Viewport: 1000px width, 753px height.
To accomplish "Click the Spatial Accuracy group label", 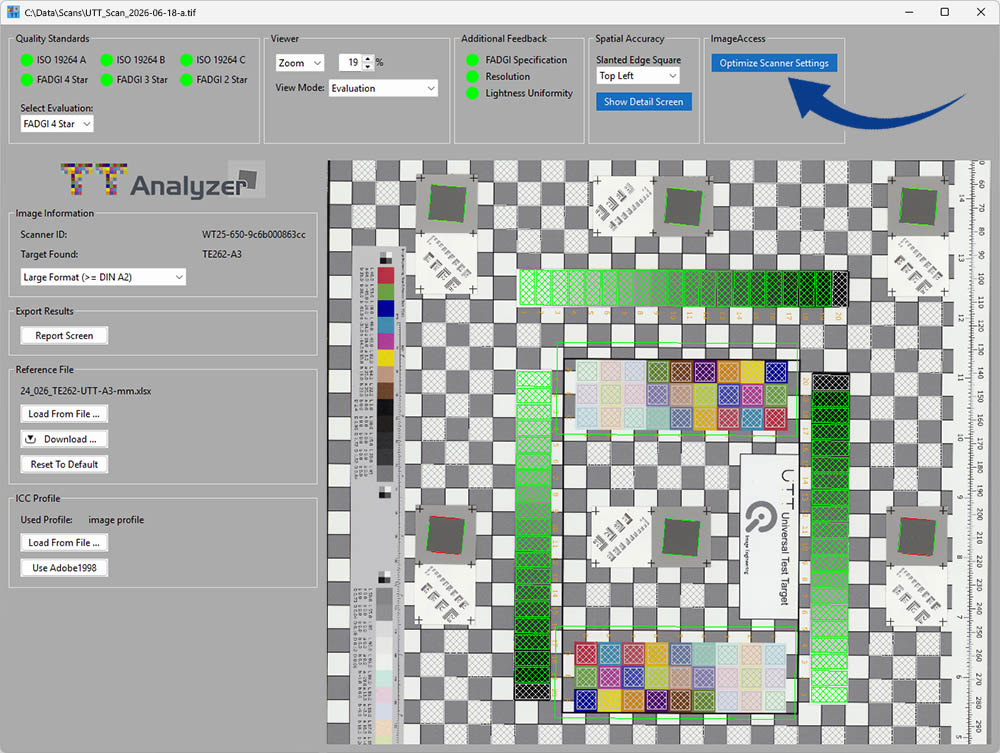I will 629,39.
